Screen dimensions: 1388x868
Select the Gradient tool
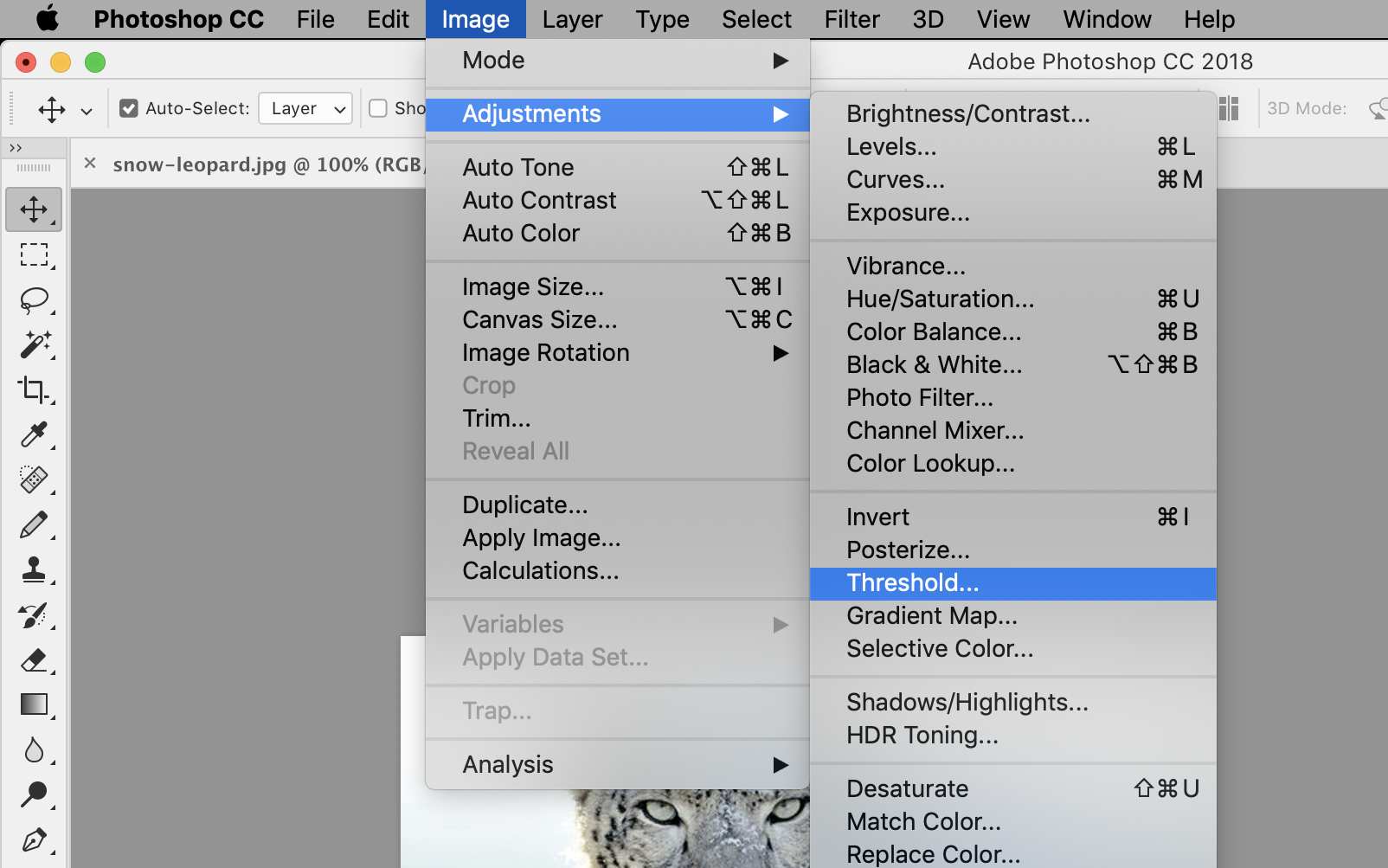tap(34, 704)
